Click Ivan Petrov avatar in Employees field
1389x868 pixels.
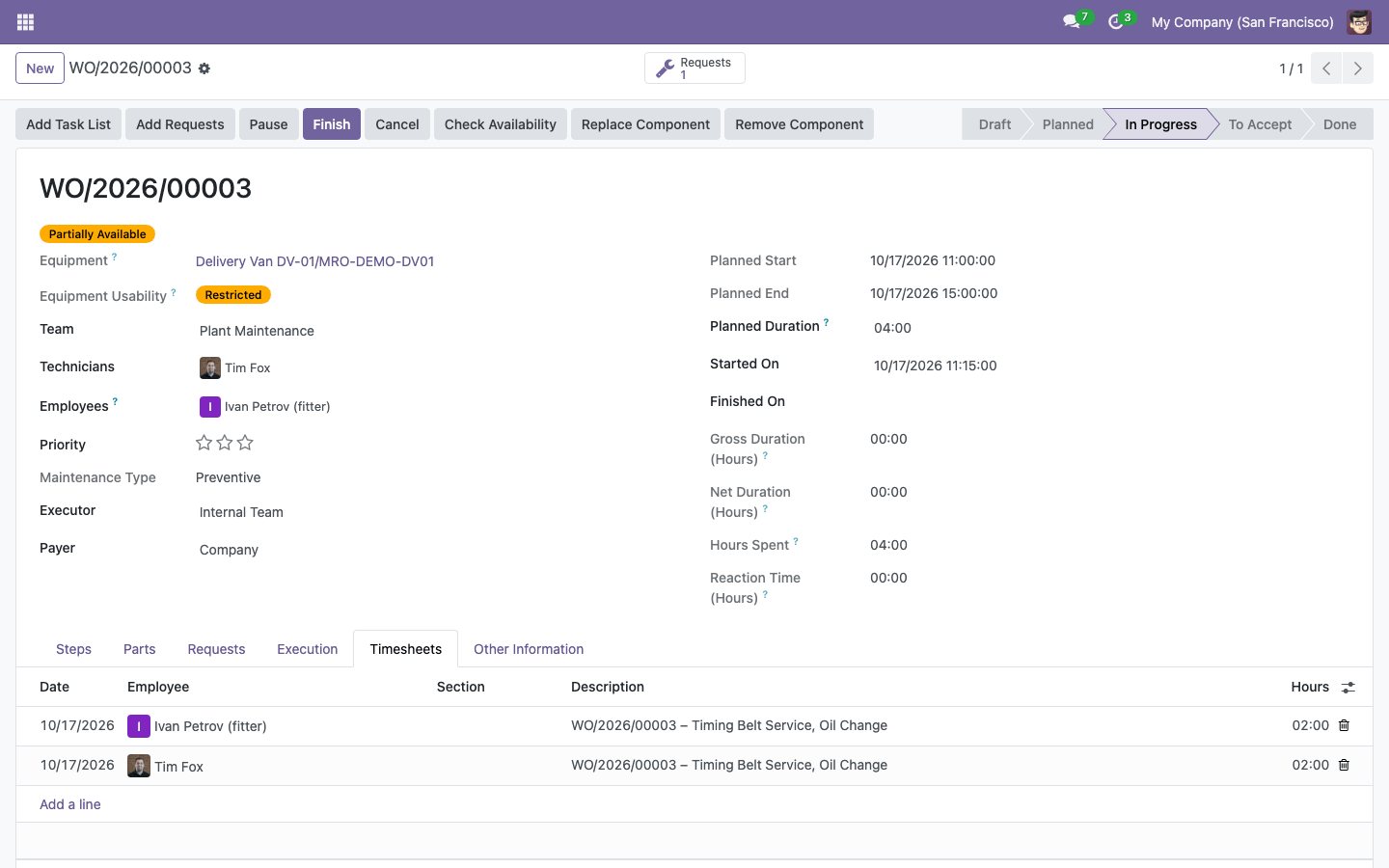point(210,407)
